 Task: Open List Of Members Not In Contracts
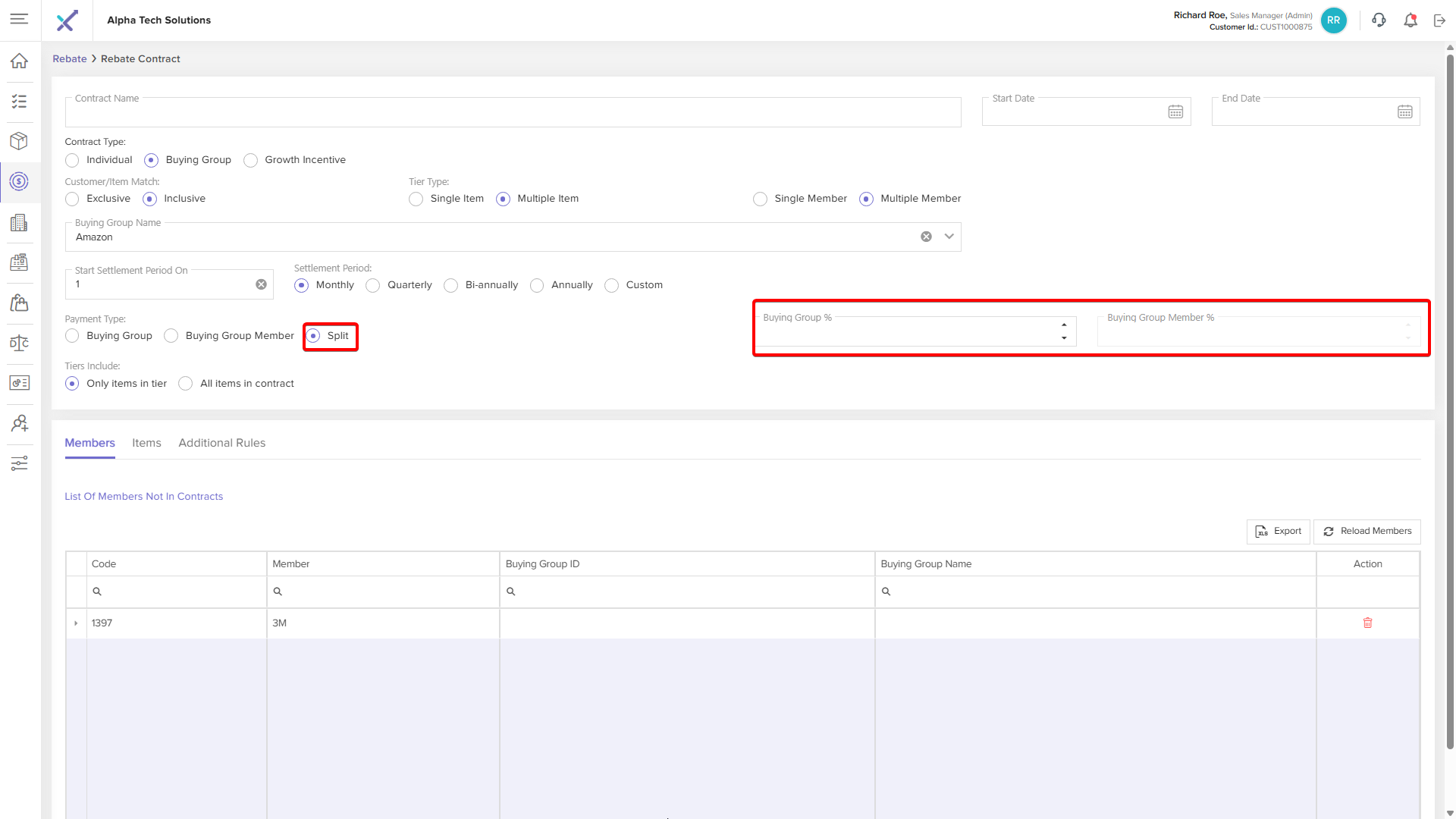pyautogui.click(x=143, y=497)
